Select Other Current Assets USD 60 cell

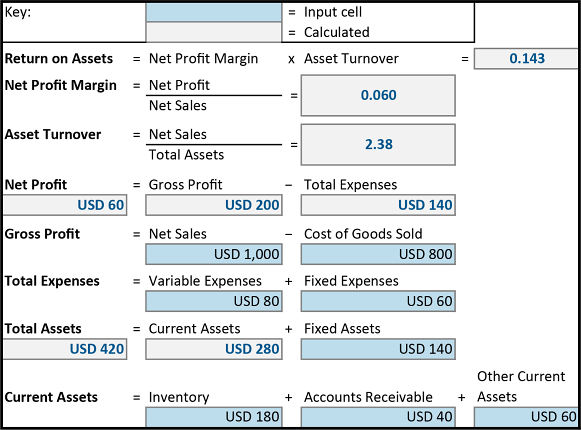click(526, 417)
